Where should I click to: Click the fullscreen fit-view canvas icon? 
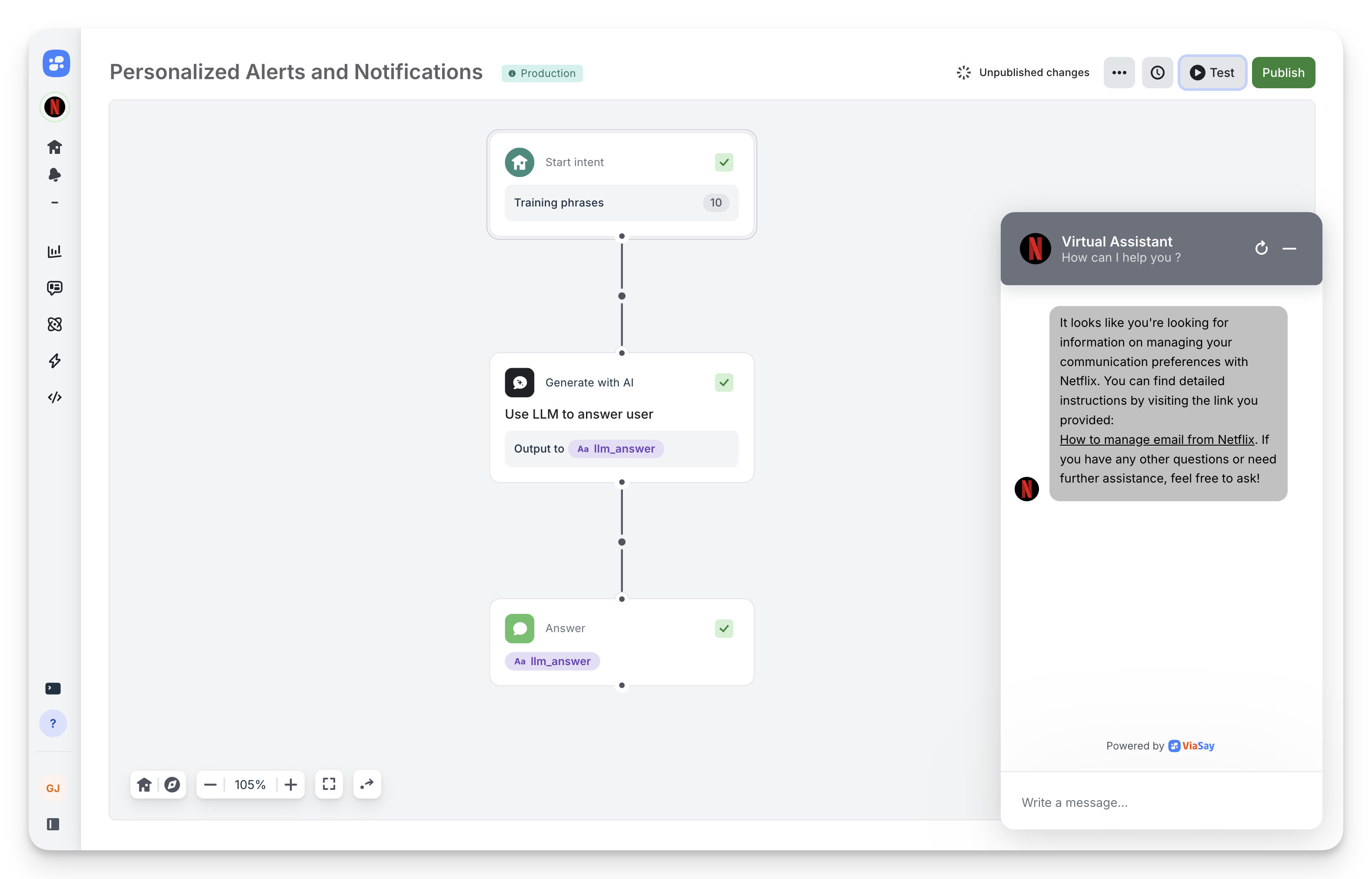pyautogui.click(x=329, y=784)
